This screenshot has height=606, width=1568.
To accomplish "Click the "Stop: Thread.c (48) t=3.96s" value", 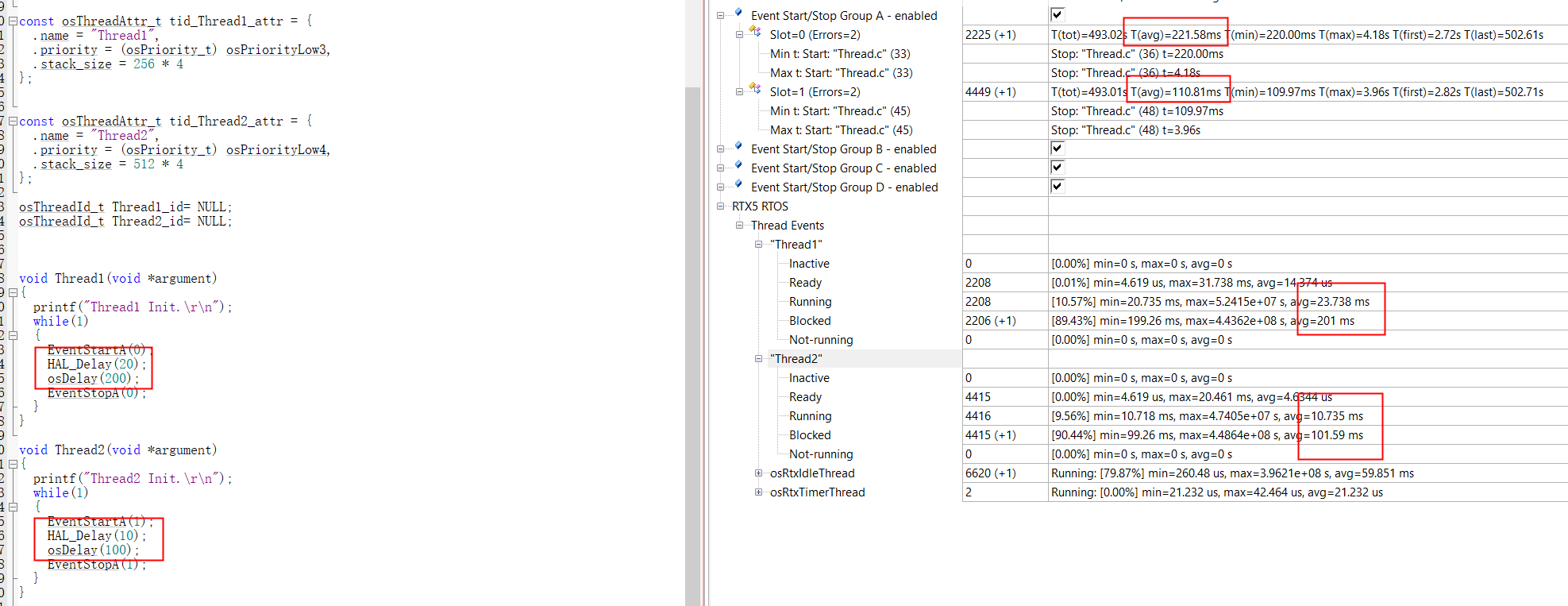I will (x=1126, y=130).
